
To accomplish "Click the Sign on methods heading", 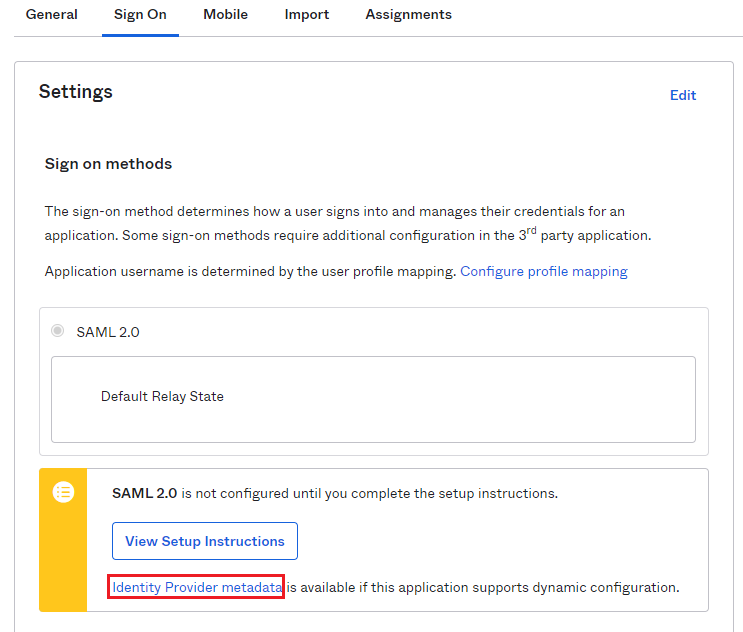I will tap(108, 164).
